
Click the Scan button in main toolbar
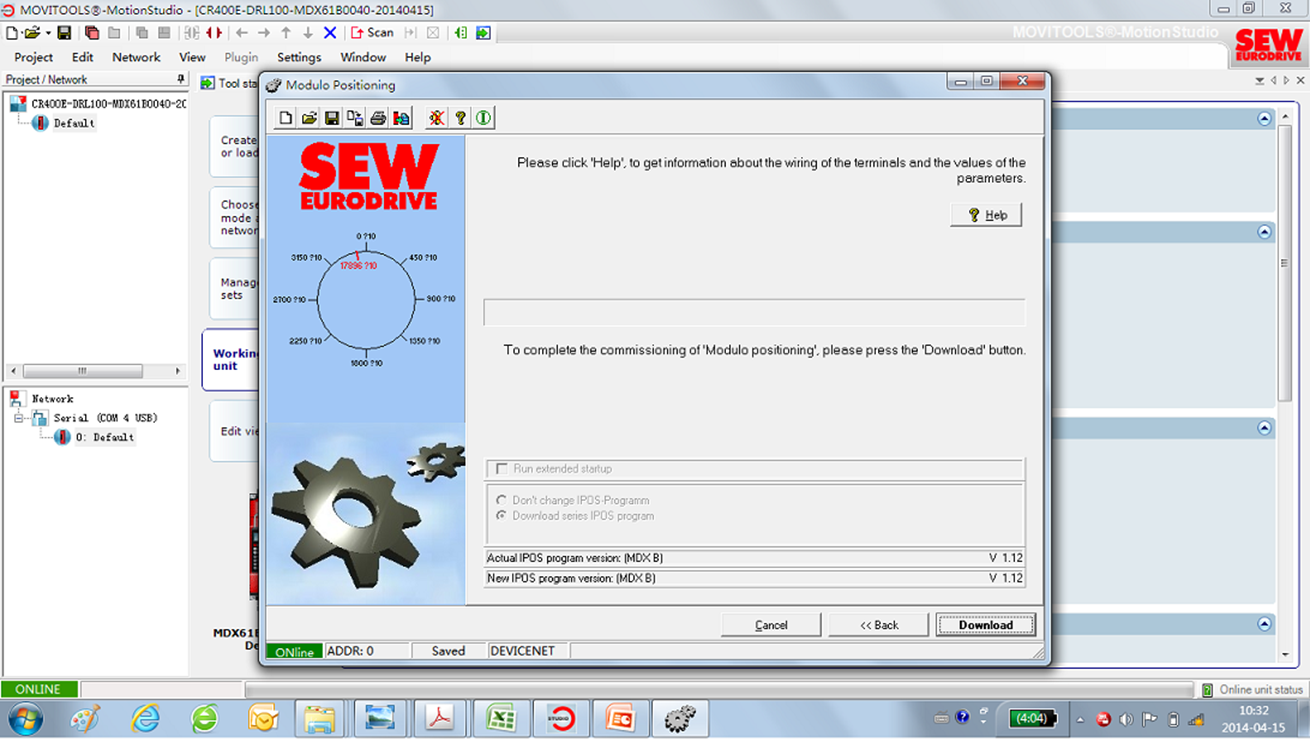(x=372, y=32)
